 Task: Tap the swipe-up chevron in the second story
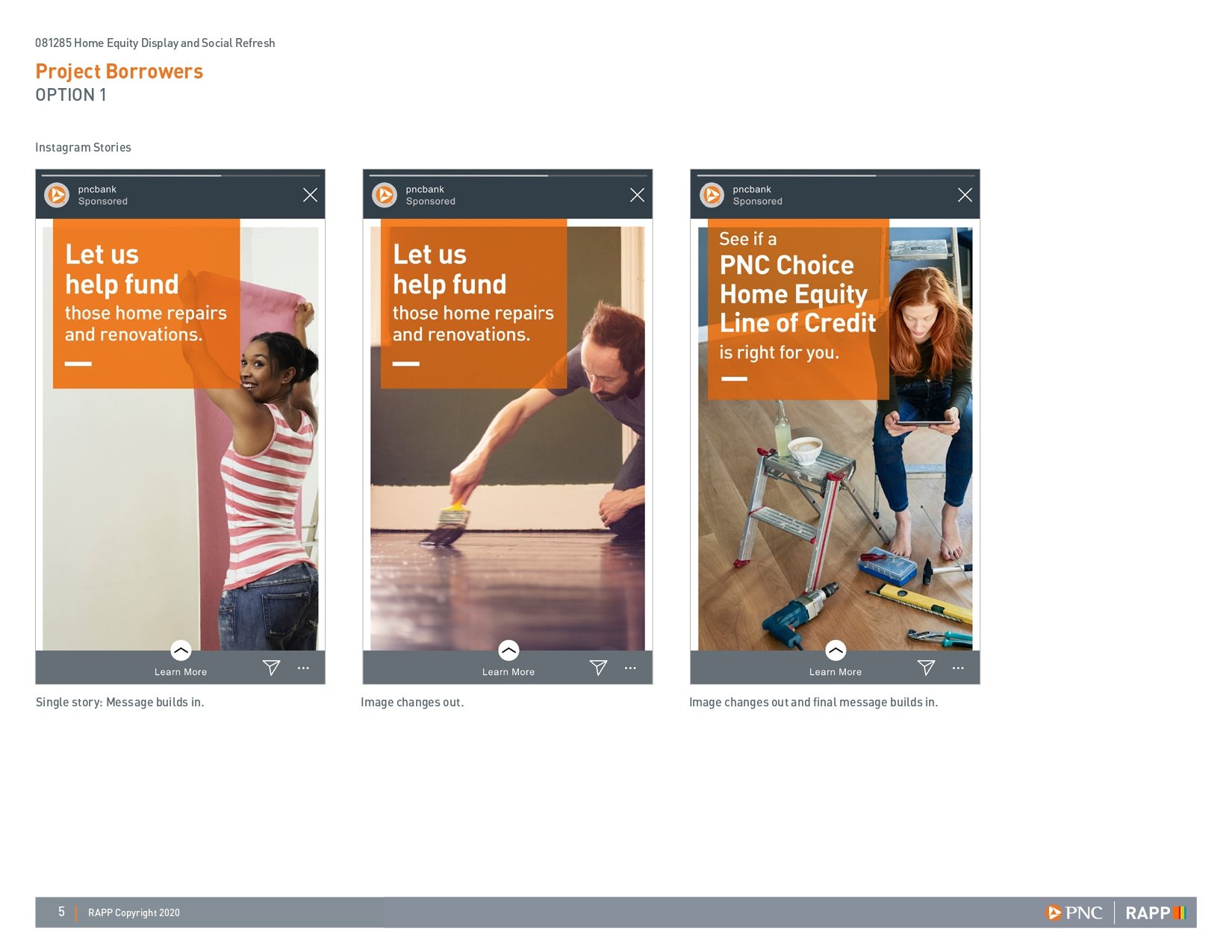tap(508, 650)
